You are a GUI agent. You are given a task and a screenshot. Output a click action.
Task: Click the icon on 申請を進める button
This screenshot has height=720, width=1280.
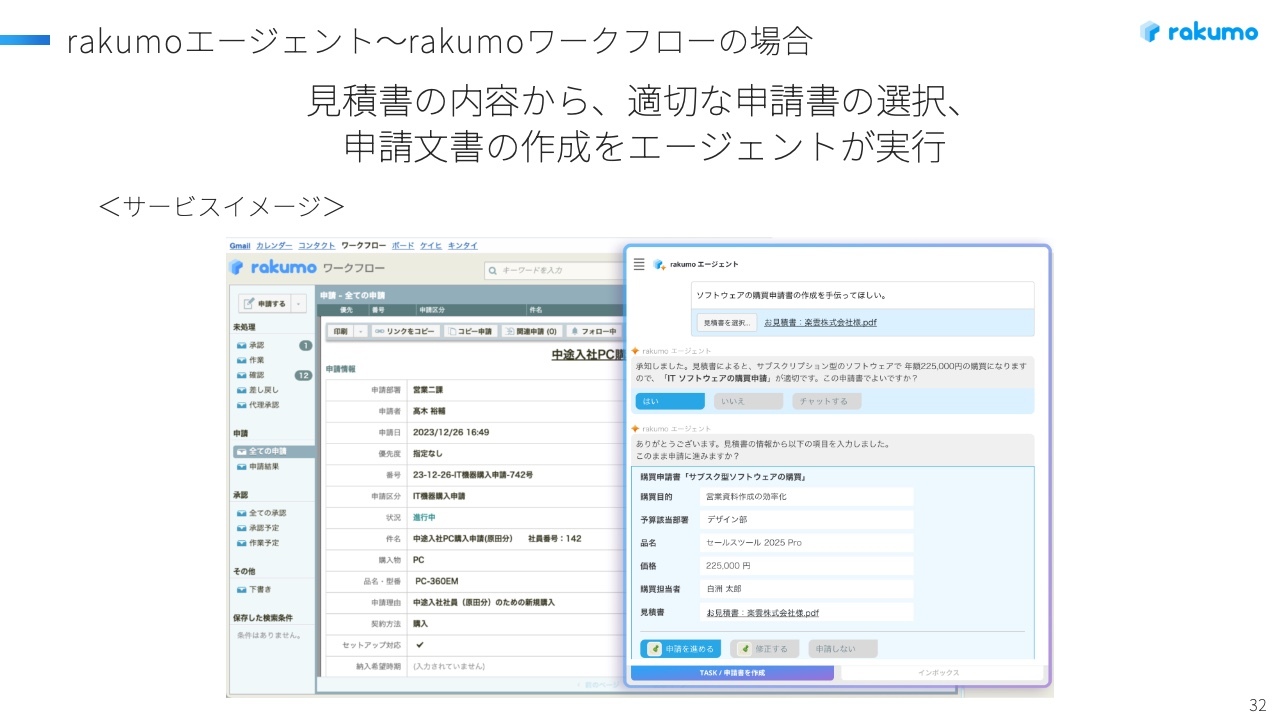coord(655,649)
